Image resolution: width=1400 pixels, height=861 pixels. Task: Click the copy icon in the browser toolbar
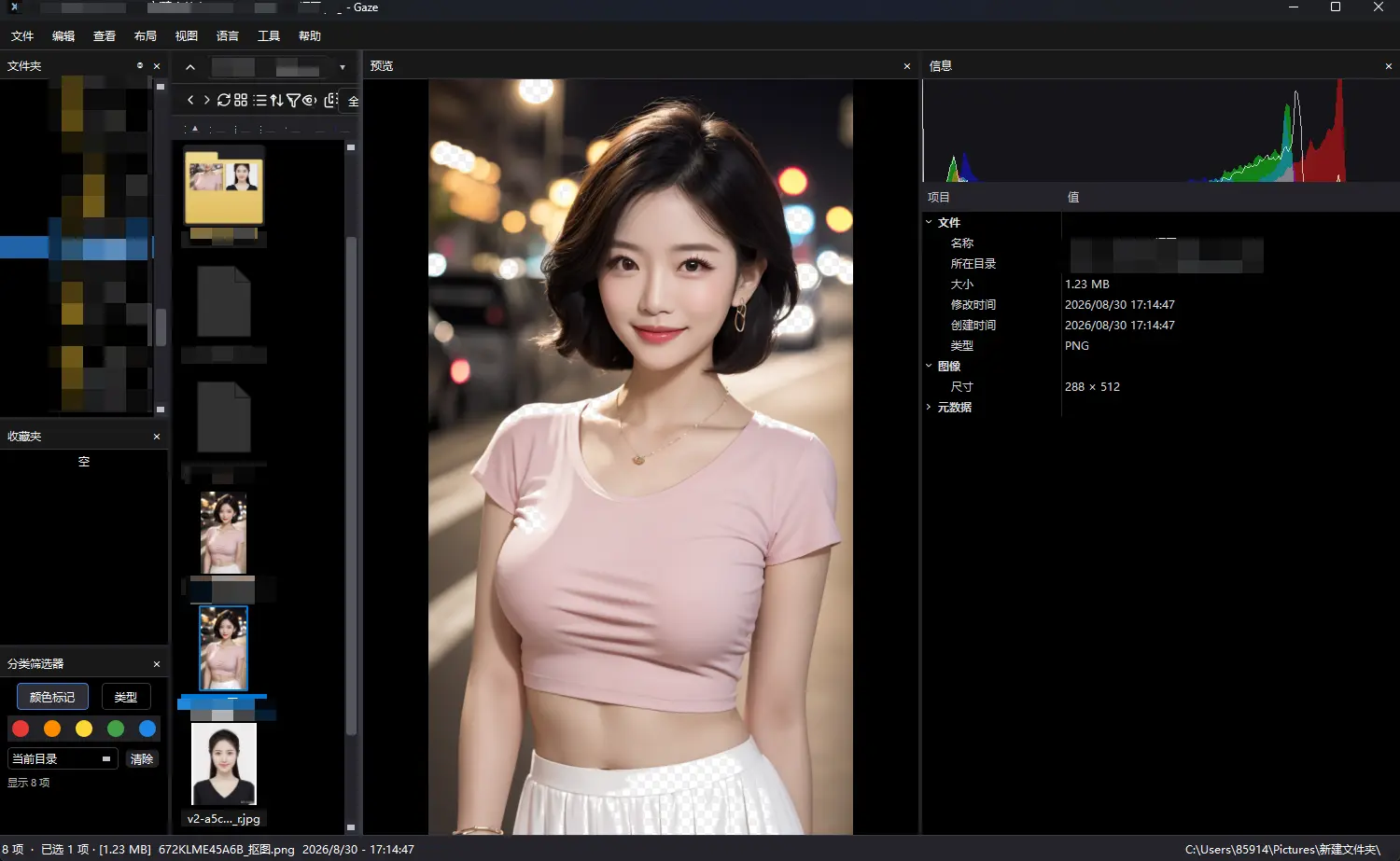point(330,100)
